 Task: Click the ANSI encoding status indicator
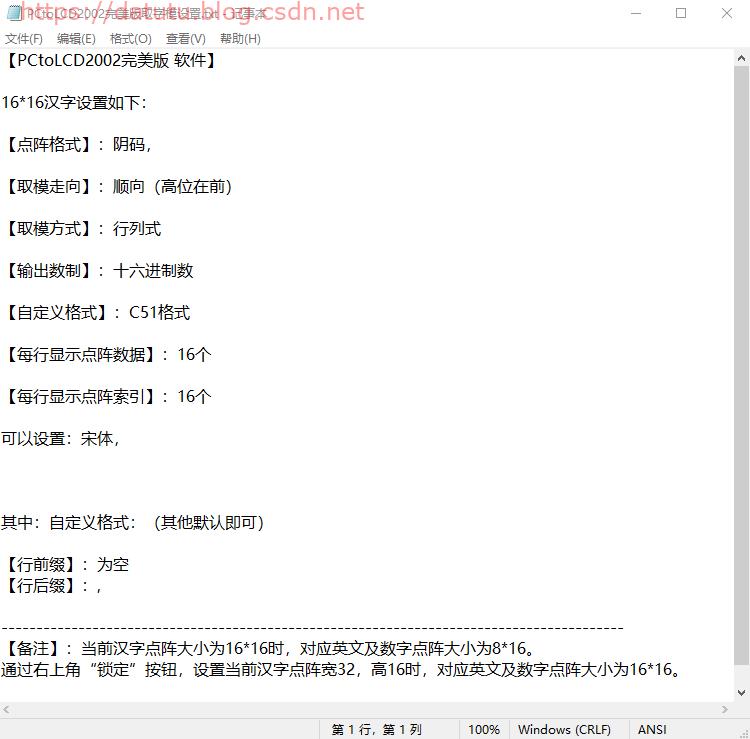[x=652, y=730]
